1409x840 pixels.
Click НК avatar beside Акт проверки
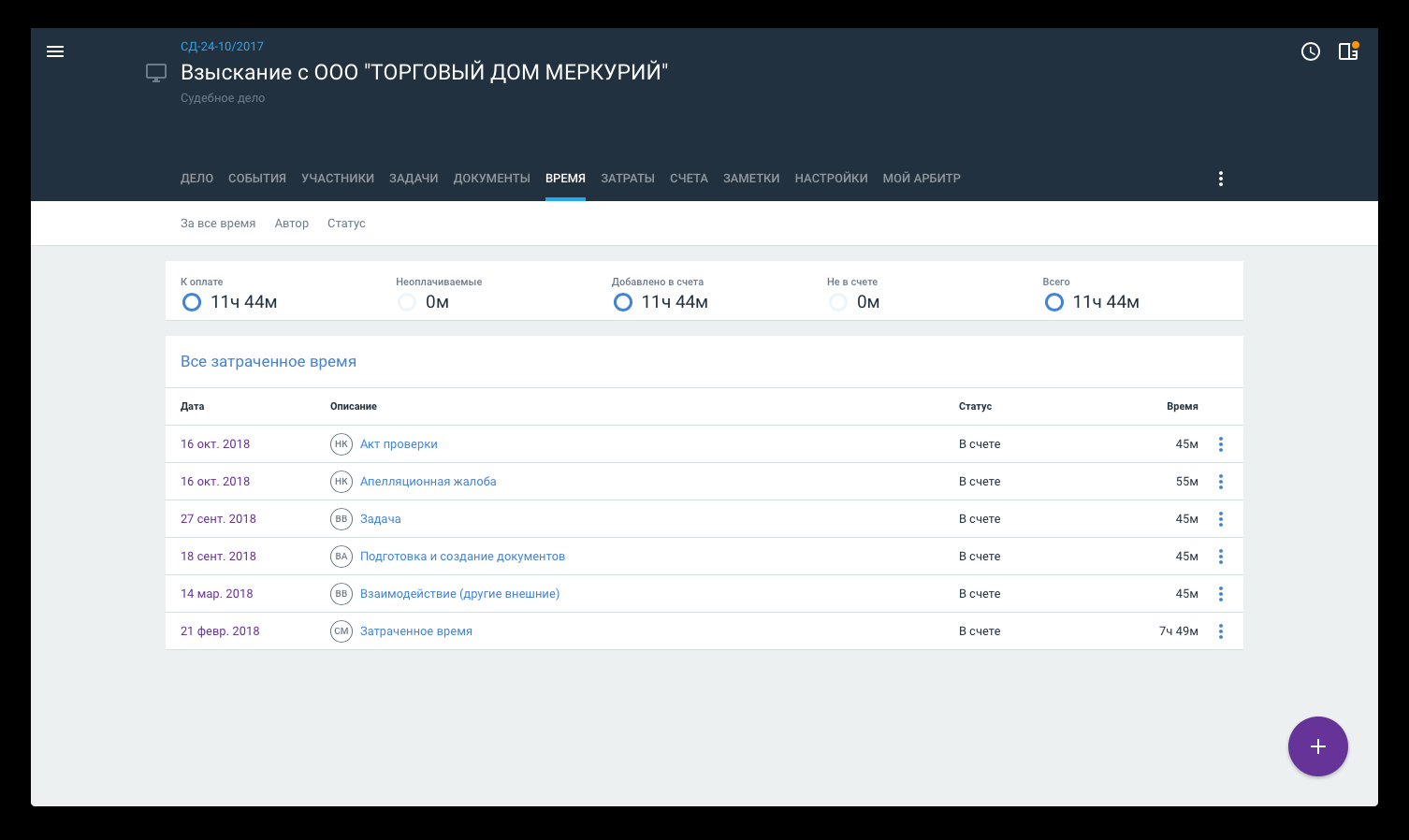(341, 444)
